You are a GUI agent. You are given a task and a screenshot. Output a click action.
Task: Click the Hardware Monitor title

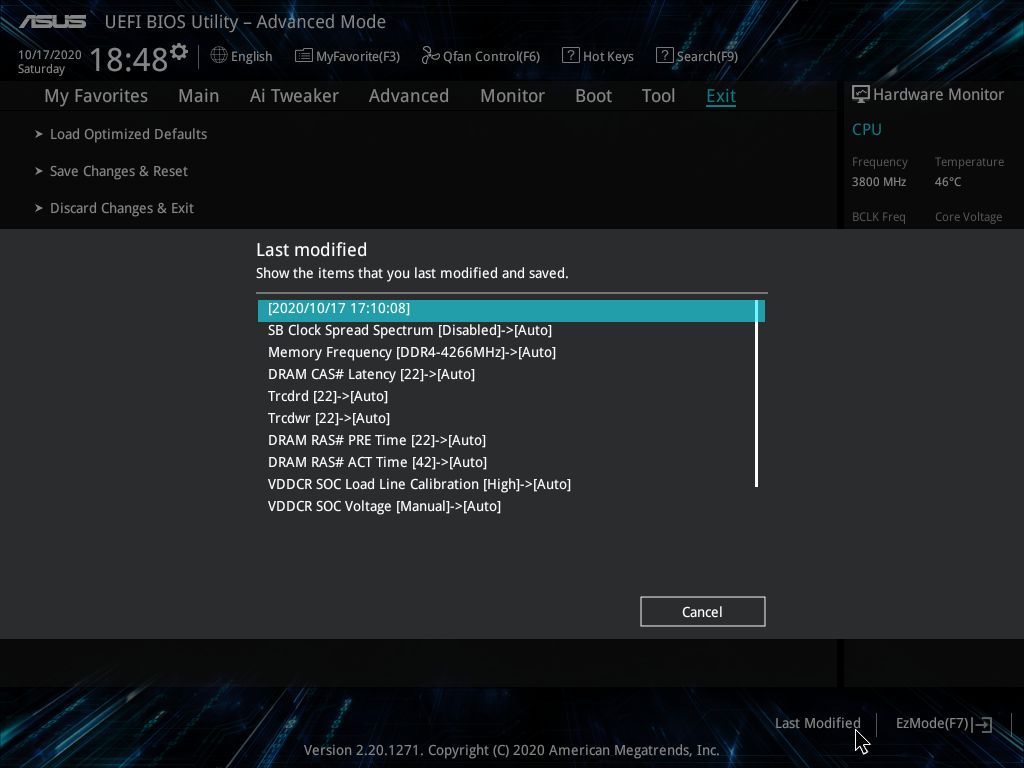point(938,95)
